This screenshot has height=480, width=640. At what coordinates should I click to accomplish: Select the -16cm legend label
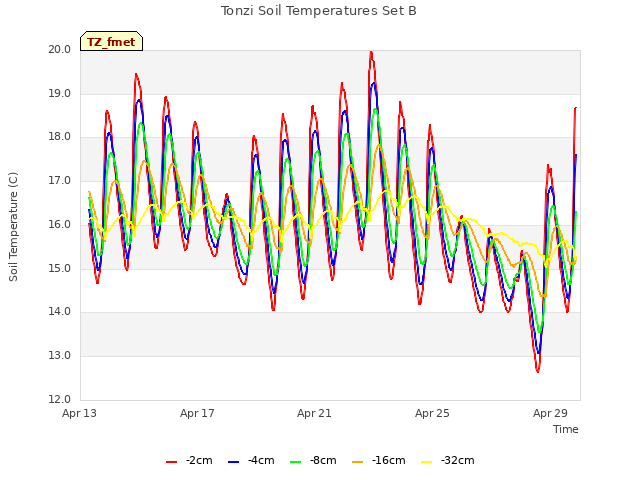pyautogui.click(x=389, y=460)
